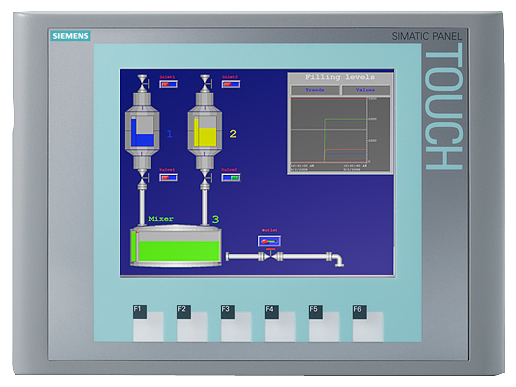Select the green Mixer tank
Screen dimensions: 516x387
point(176,247)
